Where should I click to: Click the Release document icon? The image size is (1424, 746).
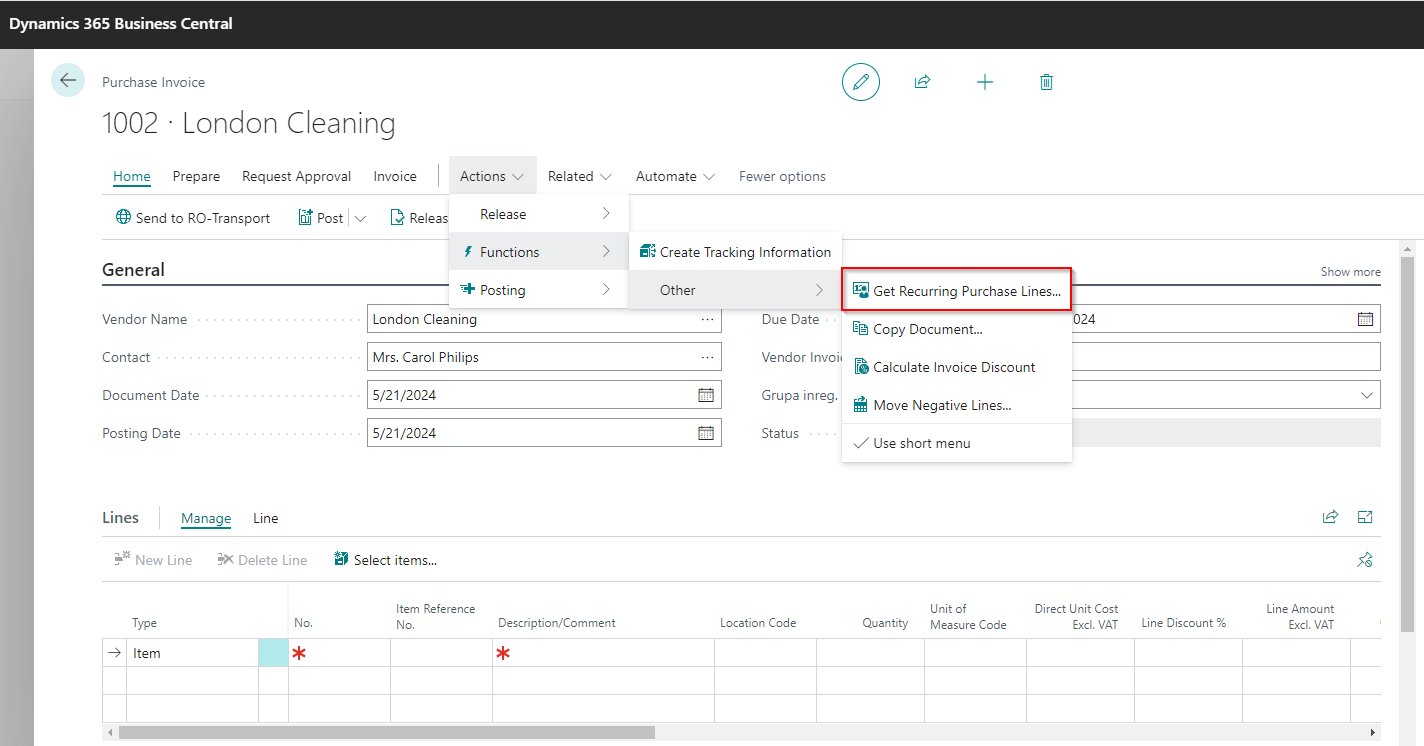click(x=397, y=217)
